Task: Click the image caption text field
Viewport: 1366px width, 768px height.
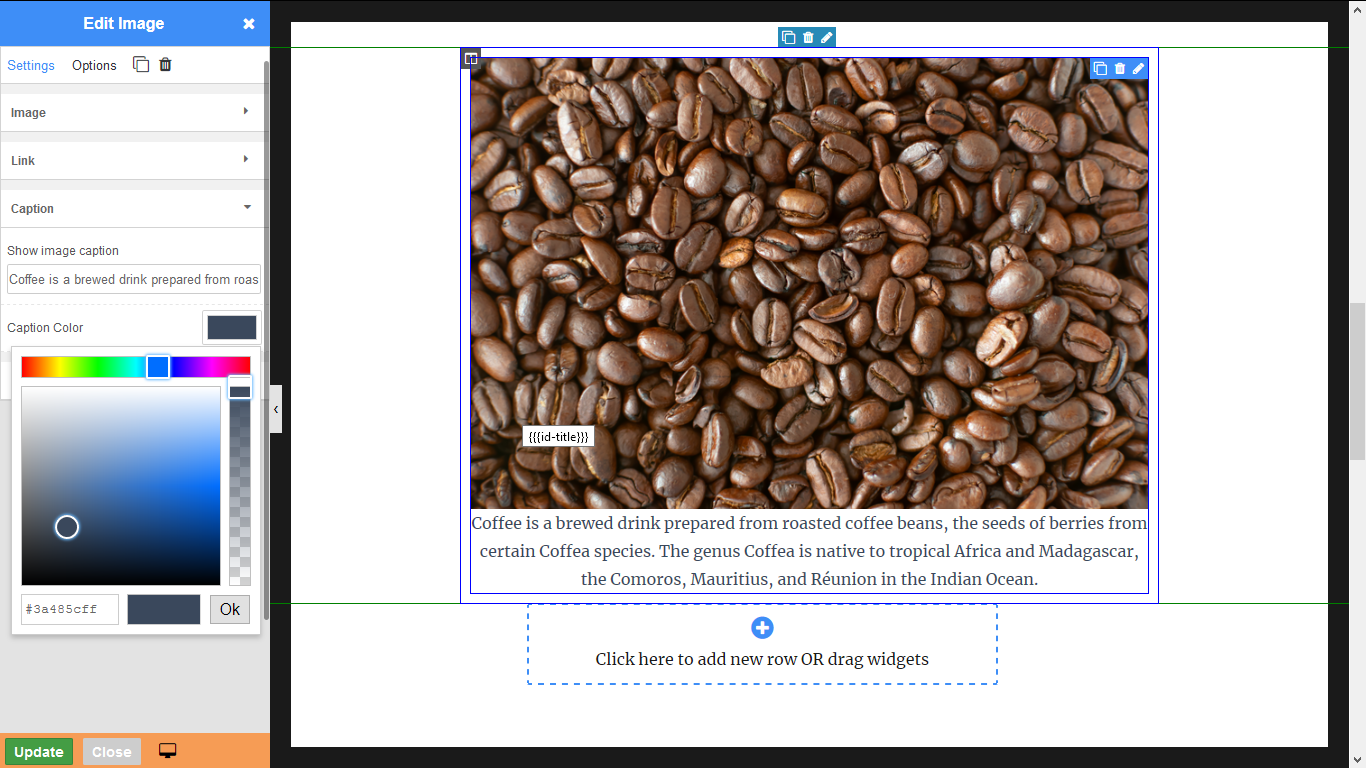Action: [x=134, y=280]
